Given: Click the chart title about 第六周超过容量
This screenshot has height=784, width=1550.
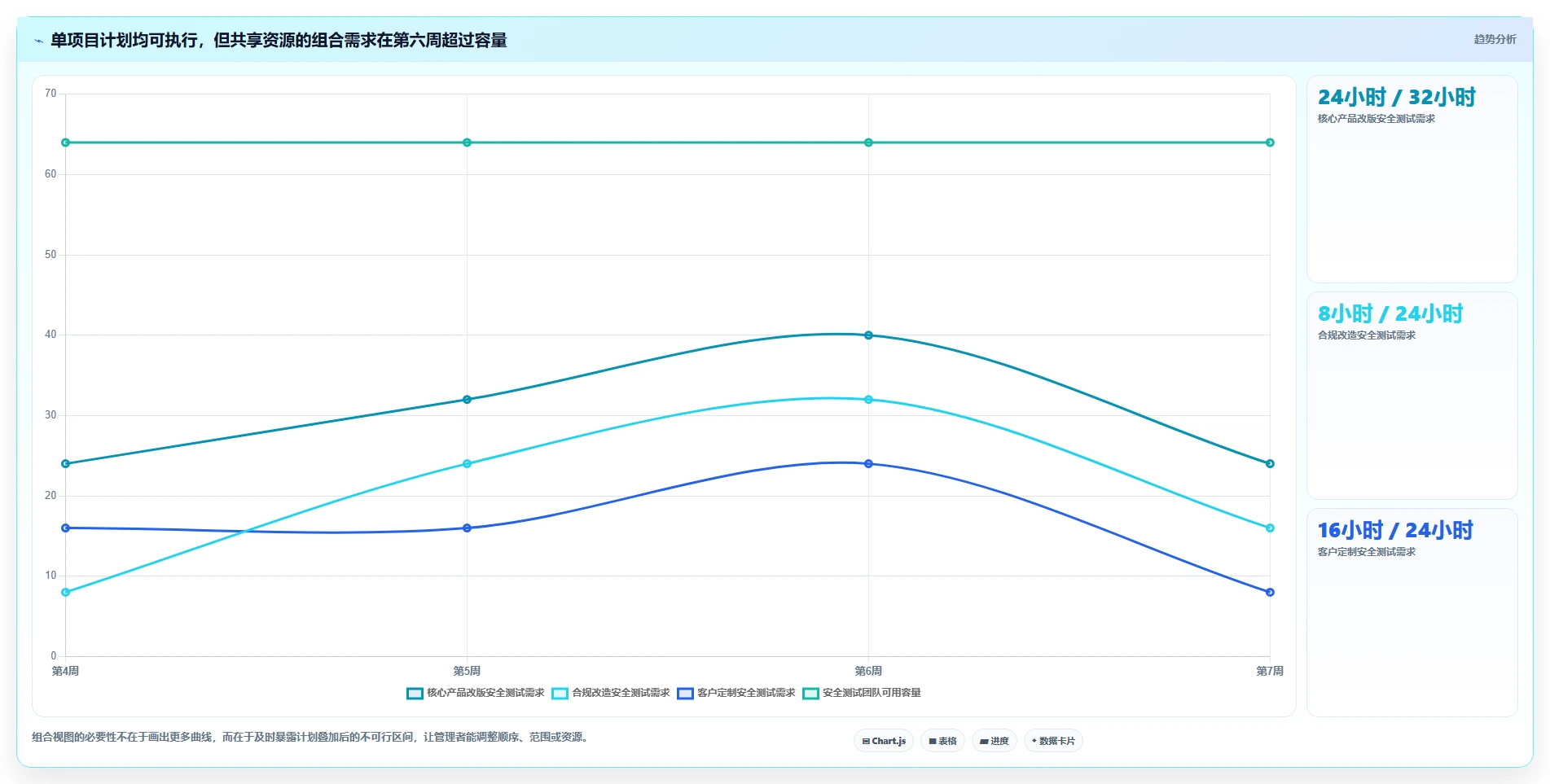Looking at the screenshot, I should tap(279, 40).
